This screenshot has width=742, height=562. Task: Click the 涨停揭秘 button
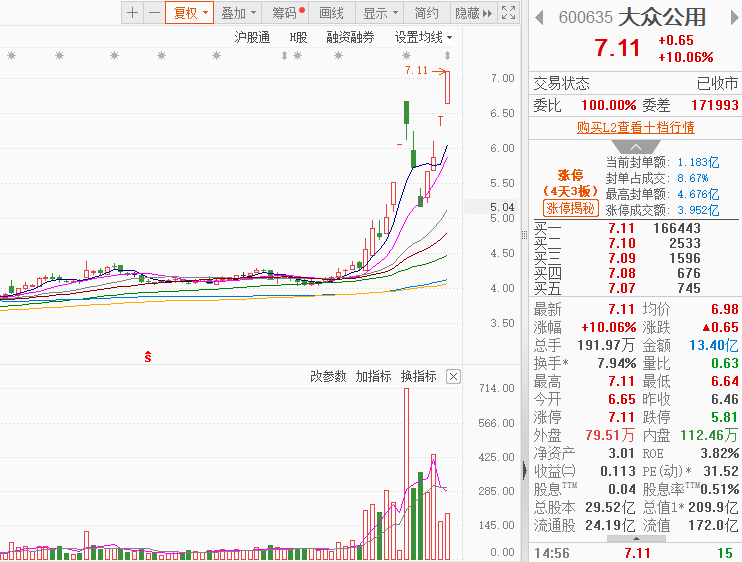[x=571, y=208]
